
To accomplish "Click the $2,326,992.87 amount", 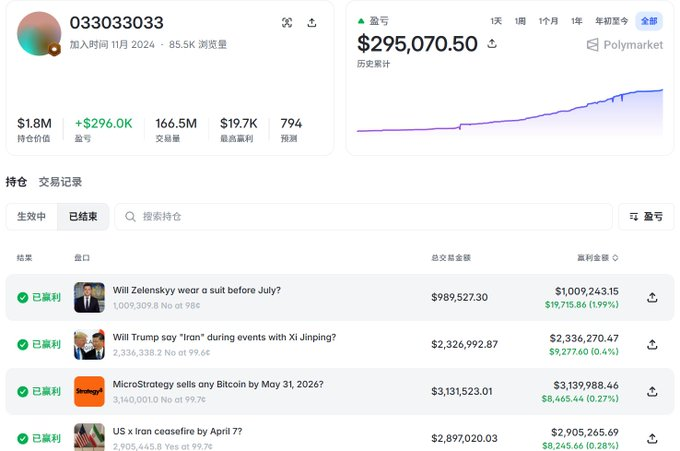I will pos(464,344).
